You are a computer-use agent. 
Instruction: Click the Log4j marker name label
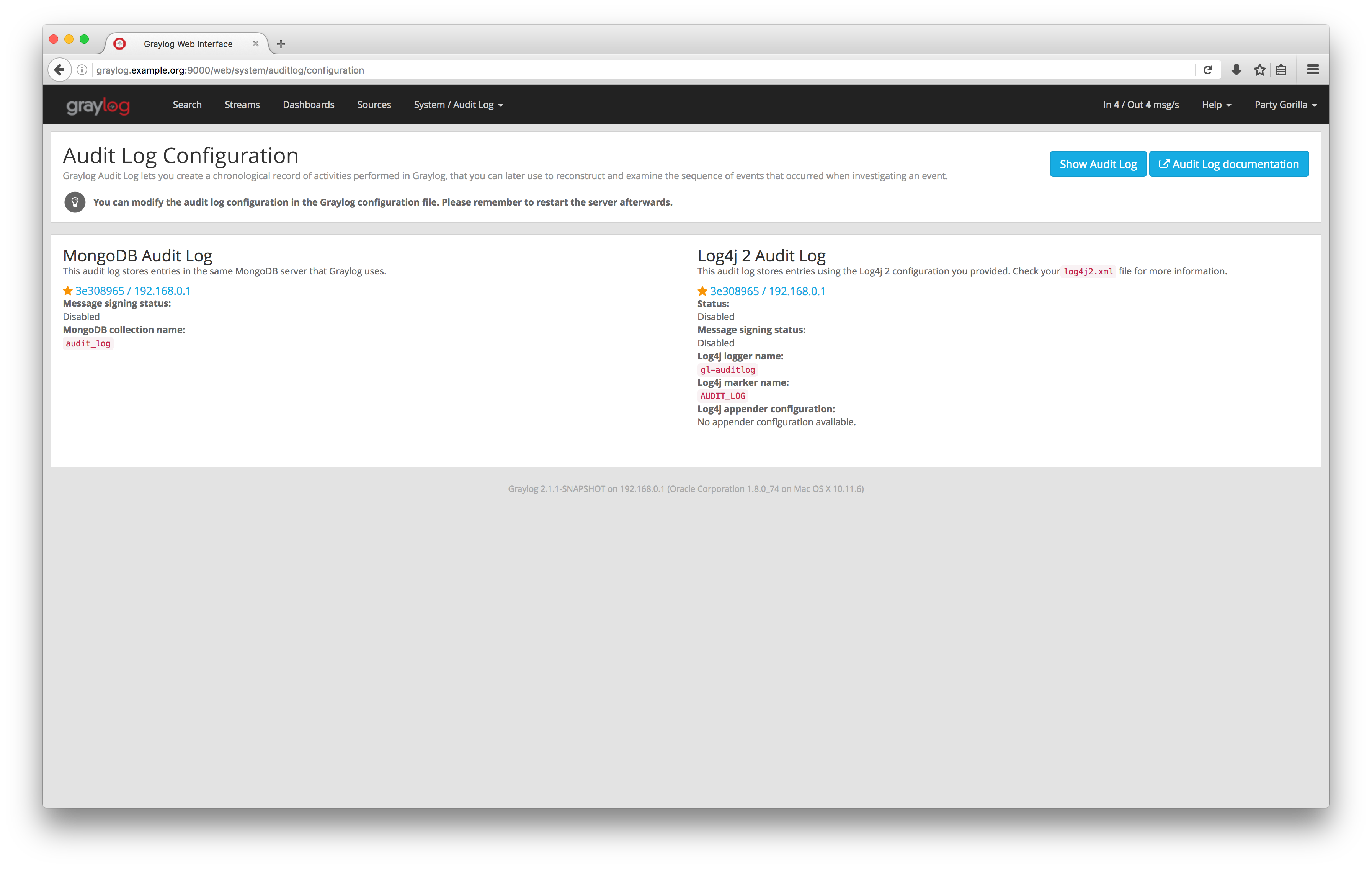[x=743, y=382]
